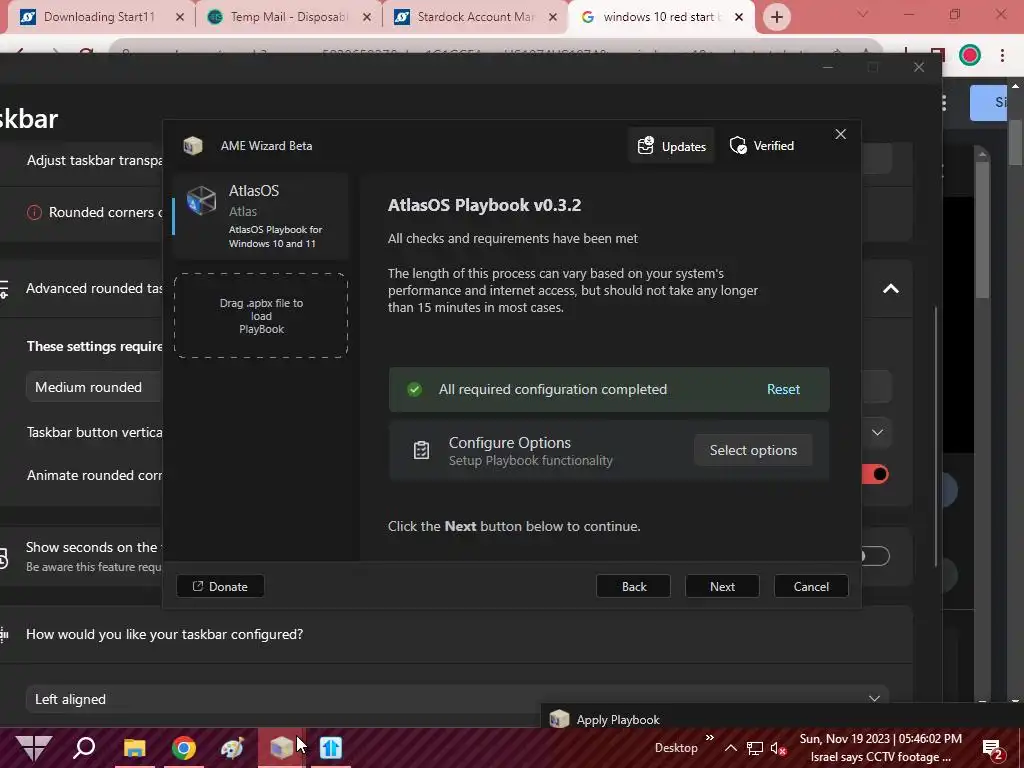Click the Rounded corners info icon

pyautogui.click(x=34, y=212)
